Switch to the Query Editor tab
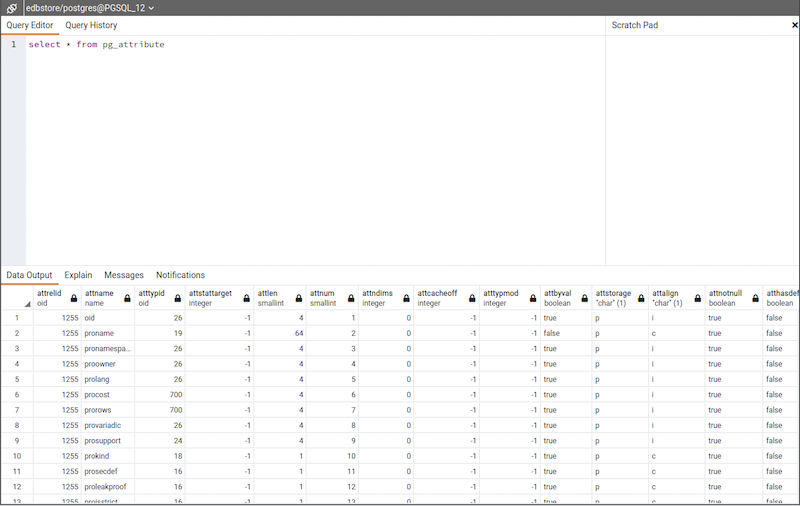 [x=30, y=25]
